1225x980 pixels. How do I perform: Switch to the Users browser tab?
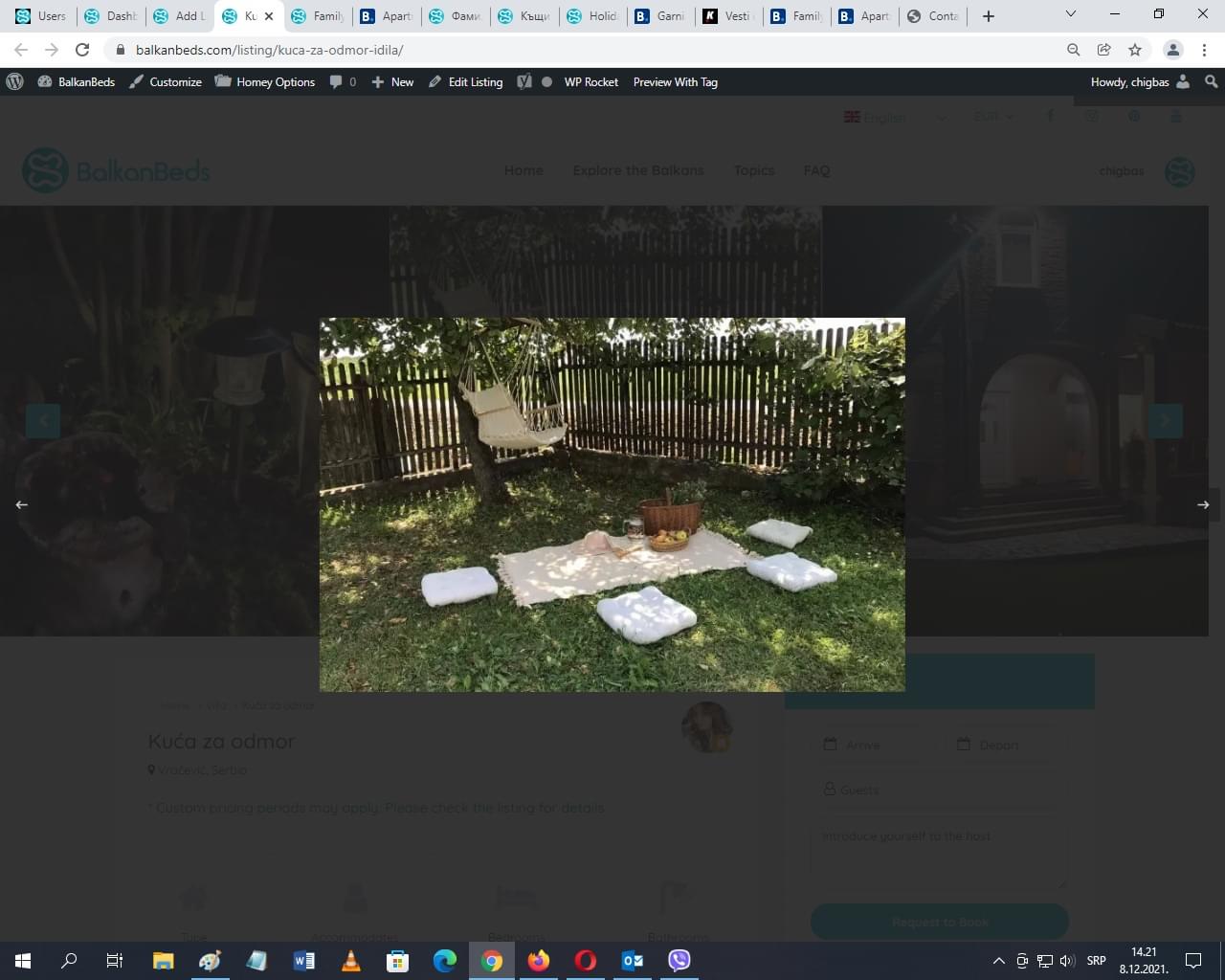pyautogui.click(x=42, y=16)
